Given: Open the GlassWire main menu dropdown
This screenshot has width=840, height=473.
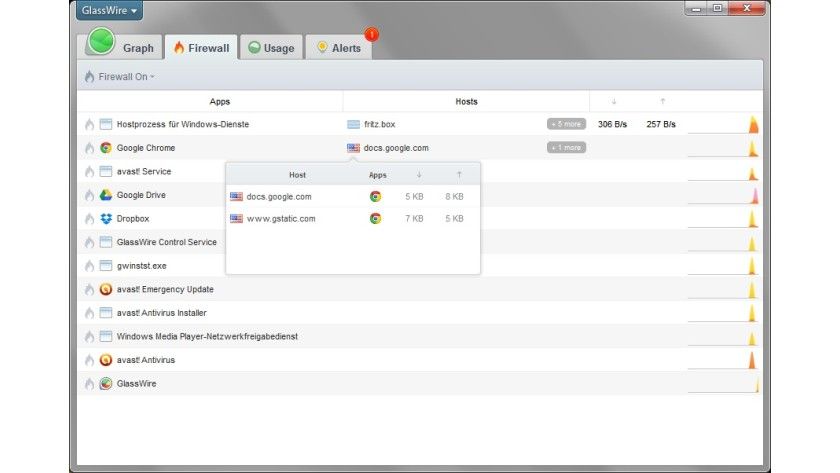Looking at the screenshot, I should [109, 10].
